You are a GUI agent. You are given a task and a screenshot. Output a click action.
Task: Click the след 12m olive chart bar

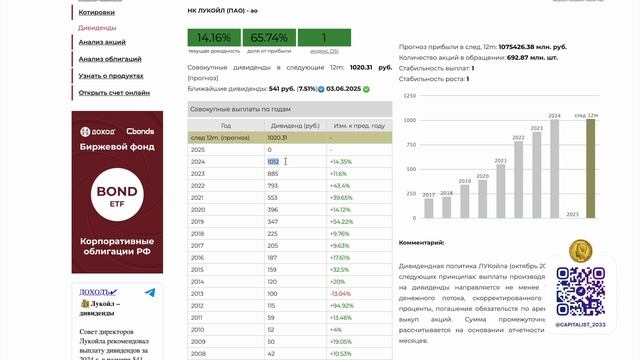tap(590, 169)
